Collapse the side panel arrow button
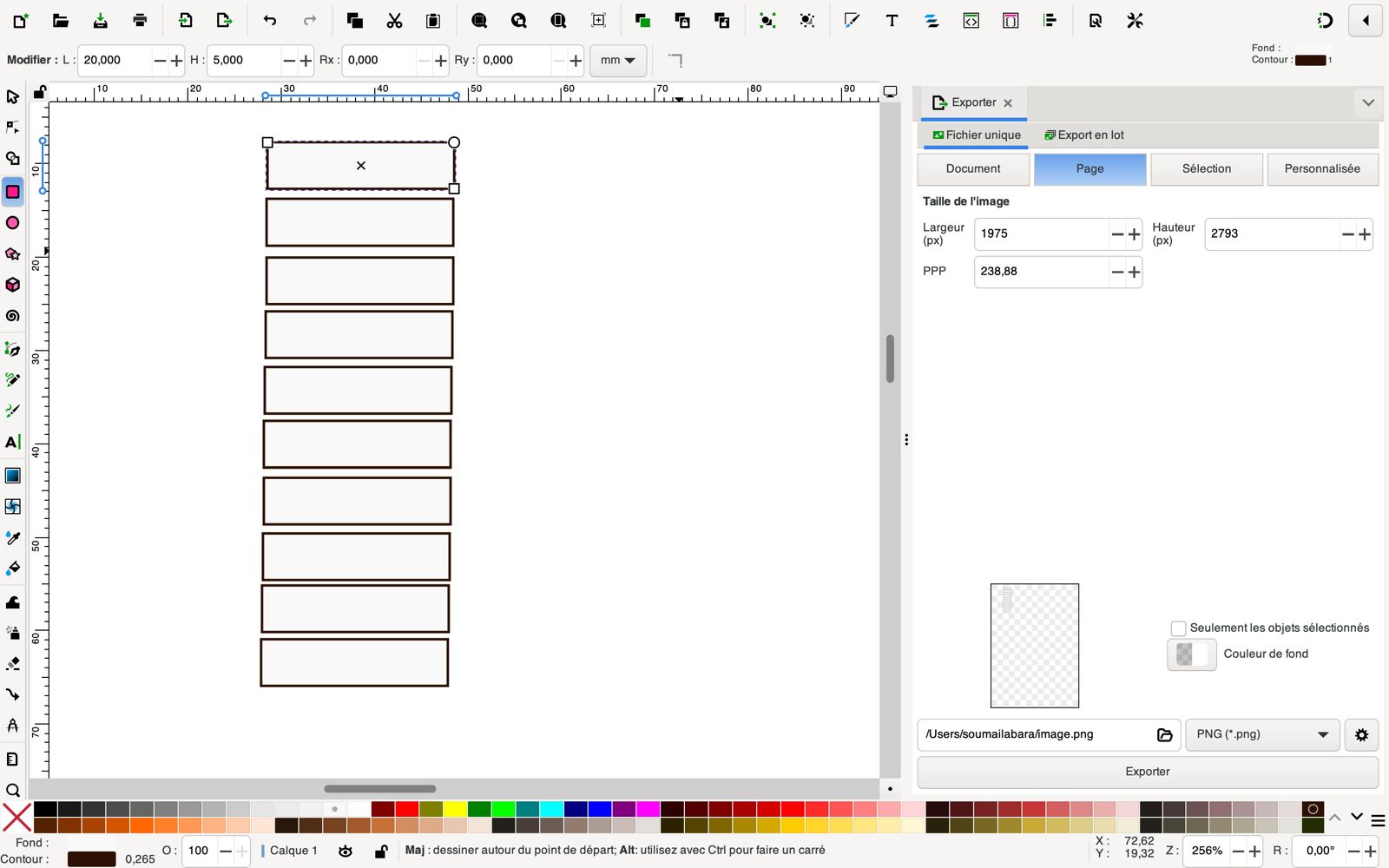Viewport: 1389px width, 868px height. coord(1366,21)
